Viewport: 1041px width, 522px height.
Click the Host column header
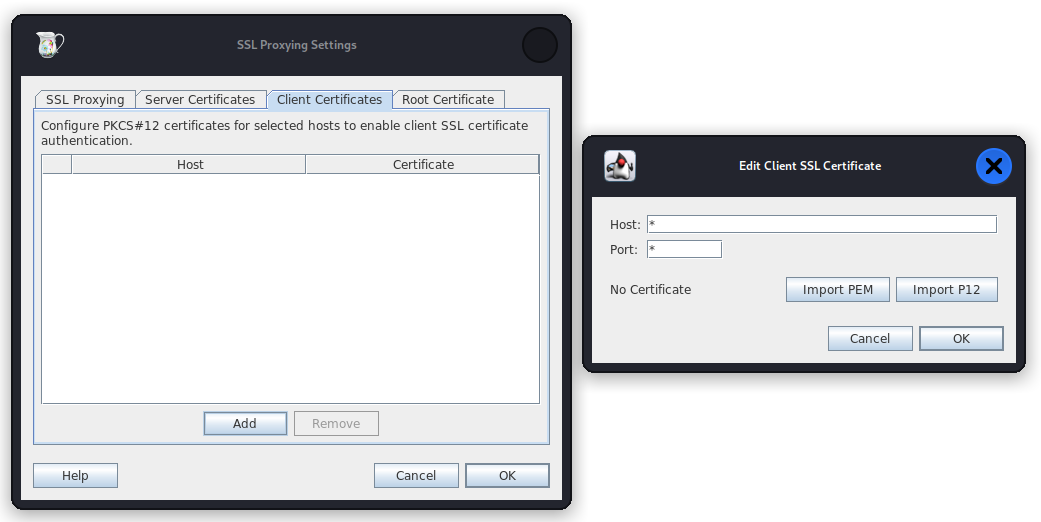tap(189, 165)
